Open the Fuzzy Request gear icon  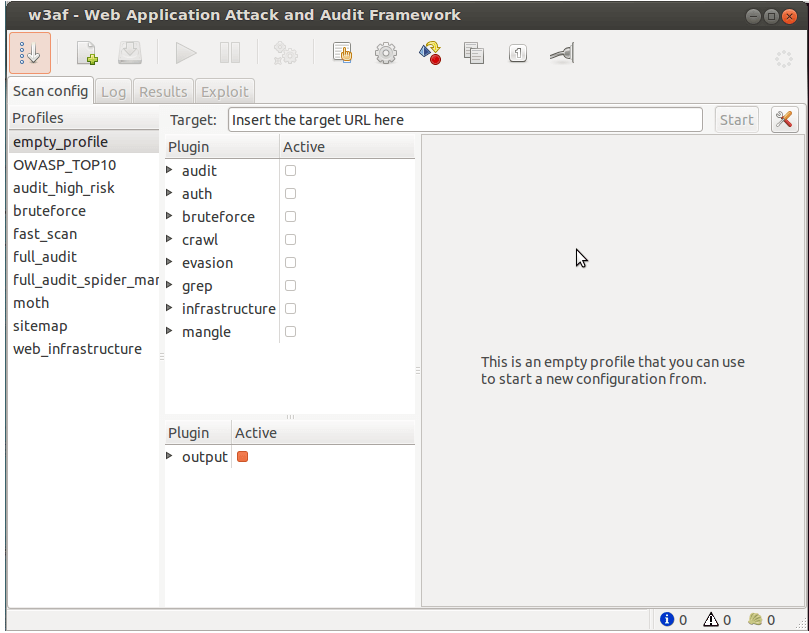coord(386,53)
